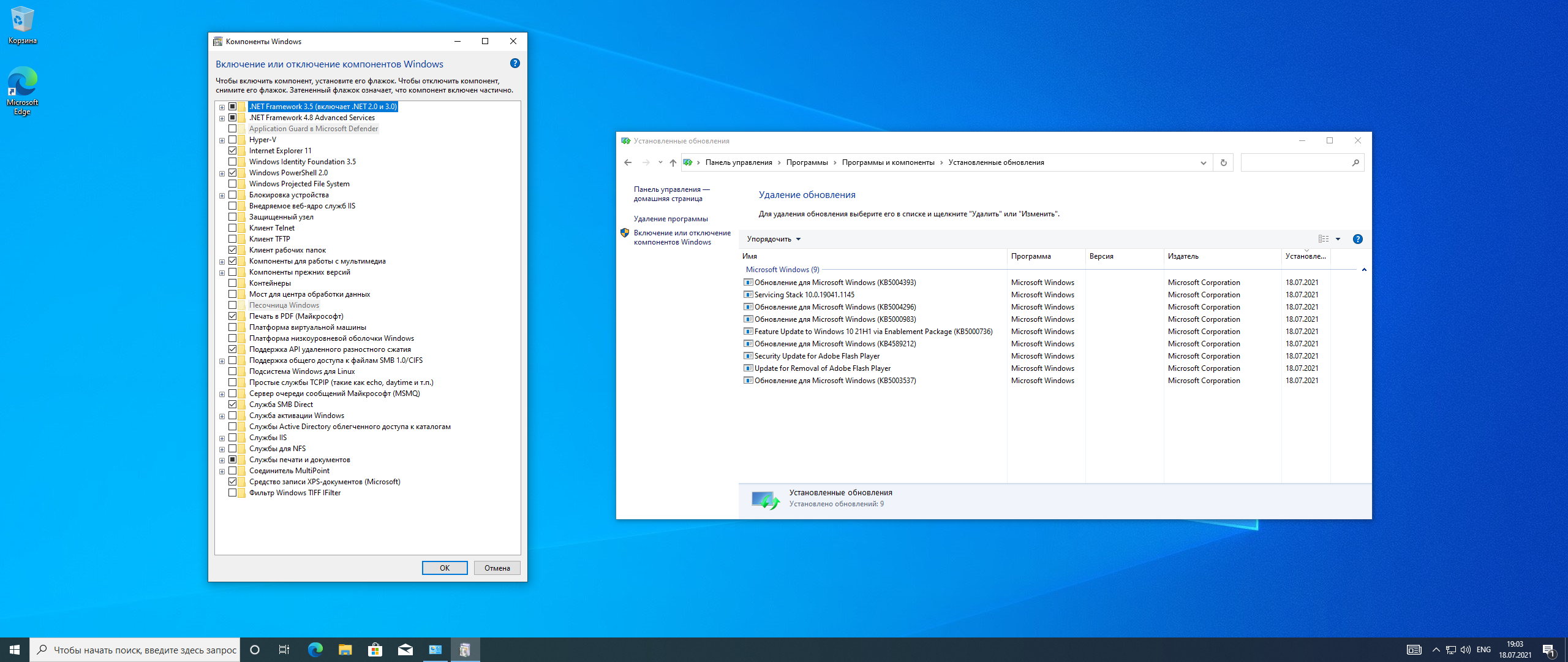Image resolution: width=1568 pixels, height=662 pixels.
Task: Check Клиент Telnet component
Action: [x=233, y=228]
